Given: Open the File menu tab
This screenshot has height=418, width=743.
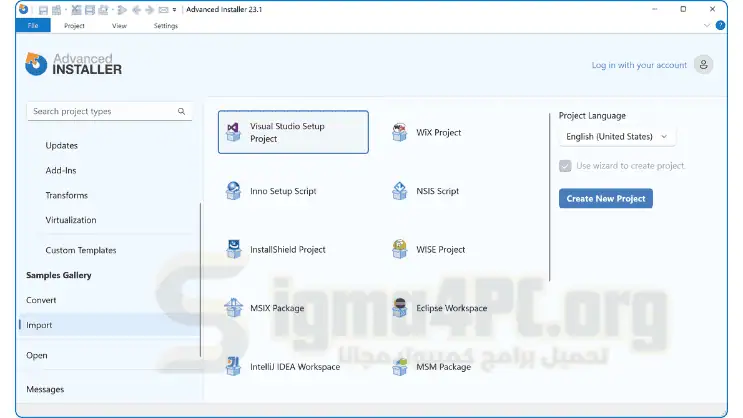Looking at the screenshot, I should click(x=33, y=26).
